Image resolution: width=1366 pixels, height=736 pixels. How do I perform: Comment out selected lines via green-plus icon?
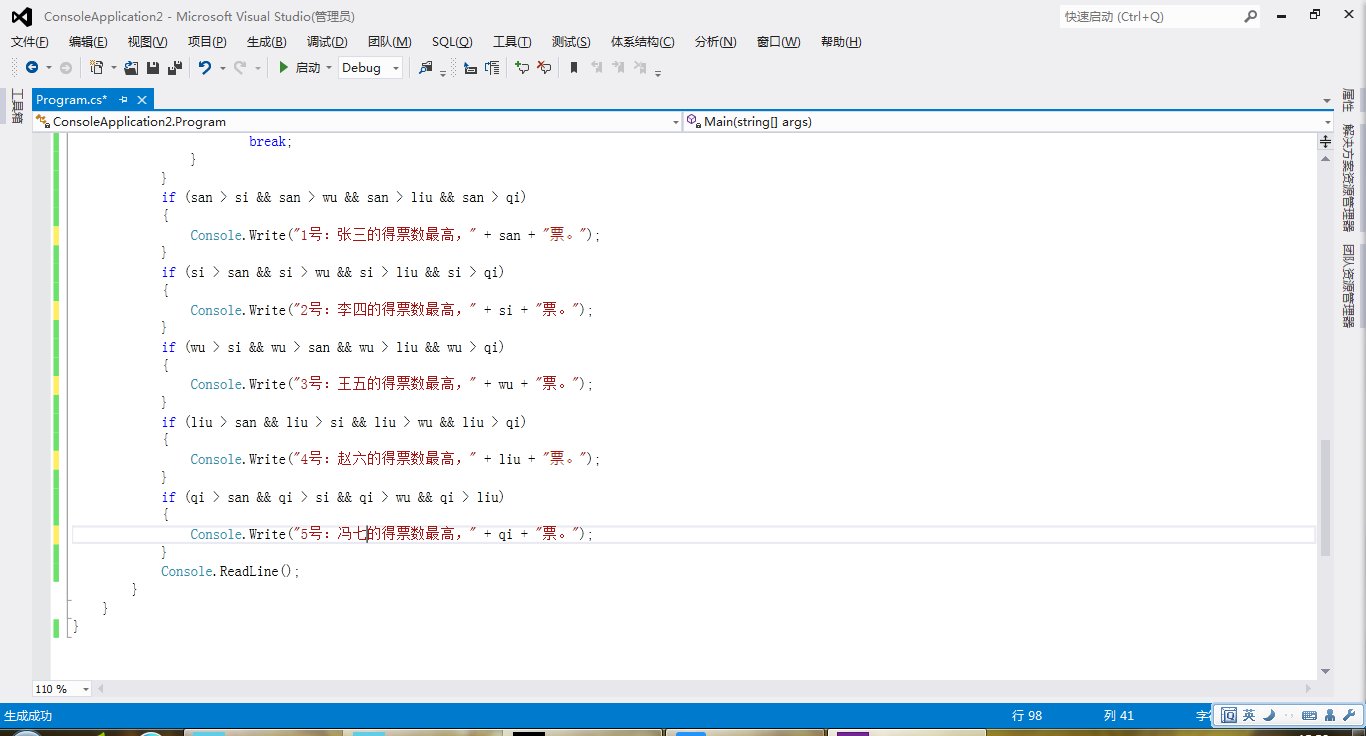(x=522, y=68)
